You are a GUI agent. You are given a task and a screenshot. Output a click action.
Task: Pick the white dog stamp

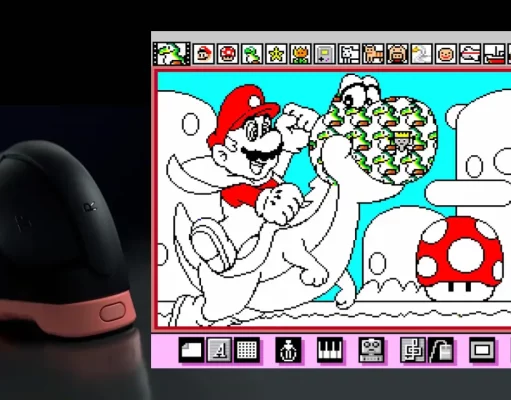point(349,54)
